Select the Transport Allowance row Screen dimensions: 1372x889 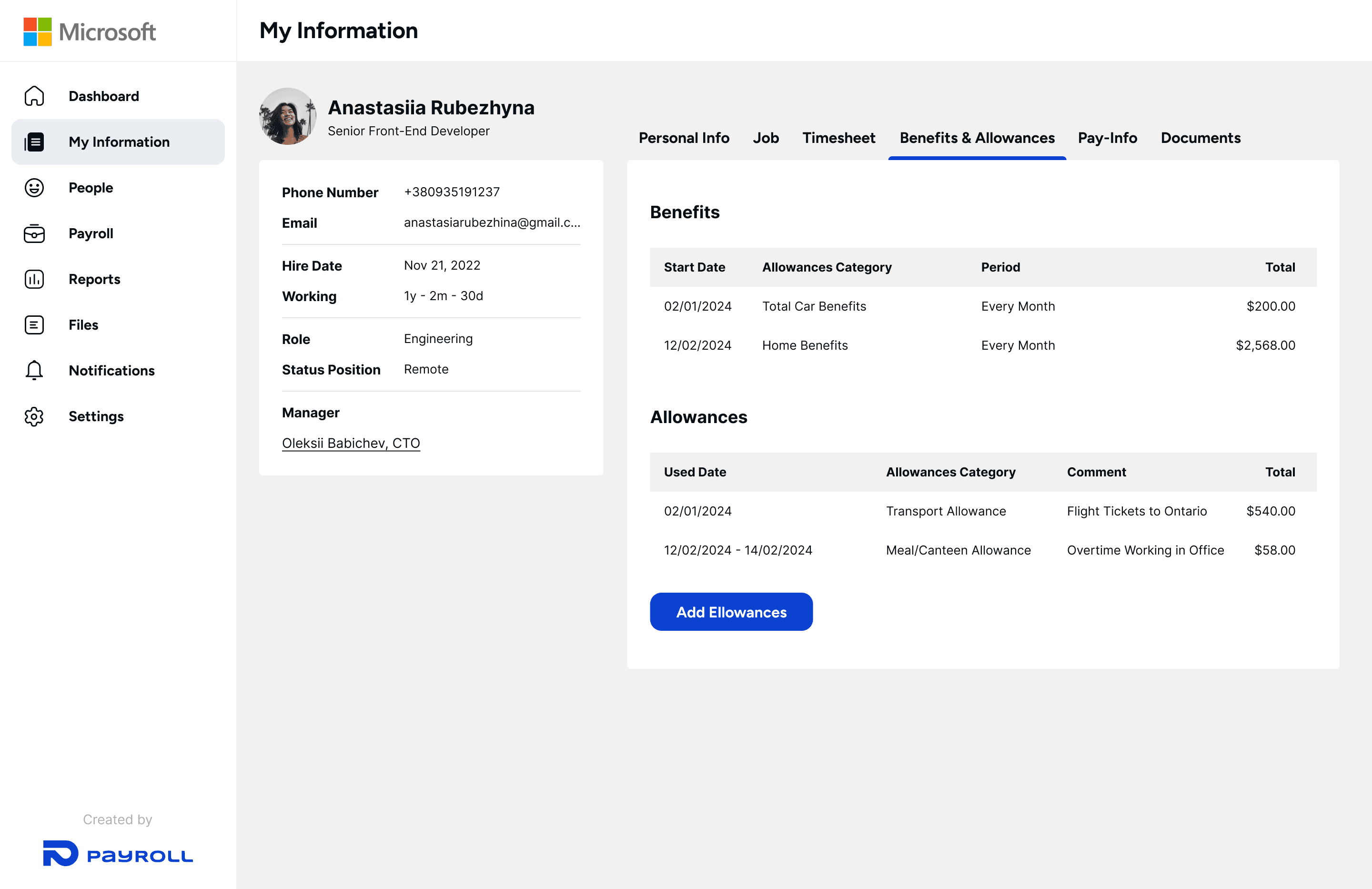[982, 511]
